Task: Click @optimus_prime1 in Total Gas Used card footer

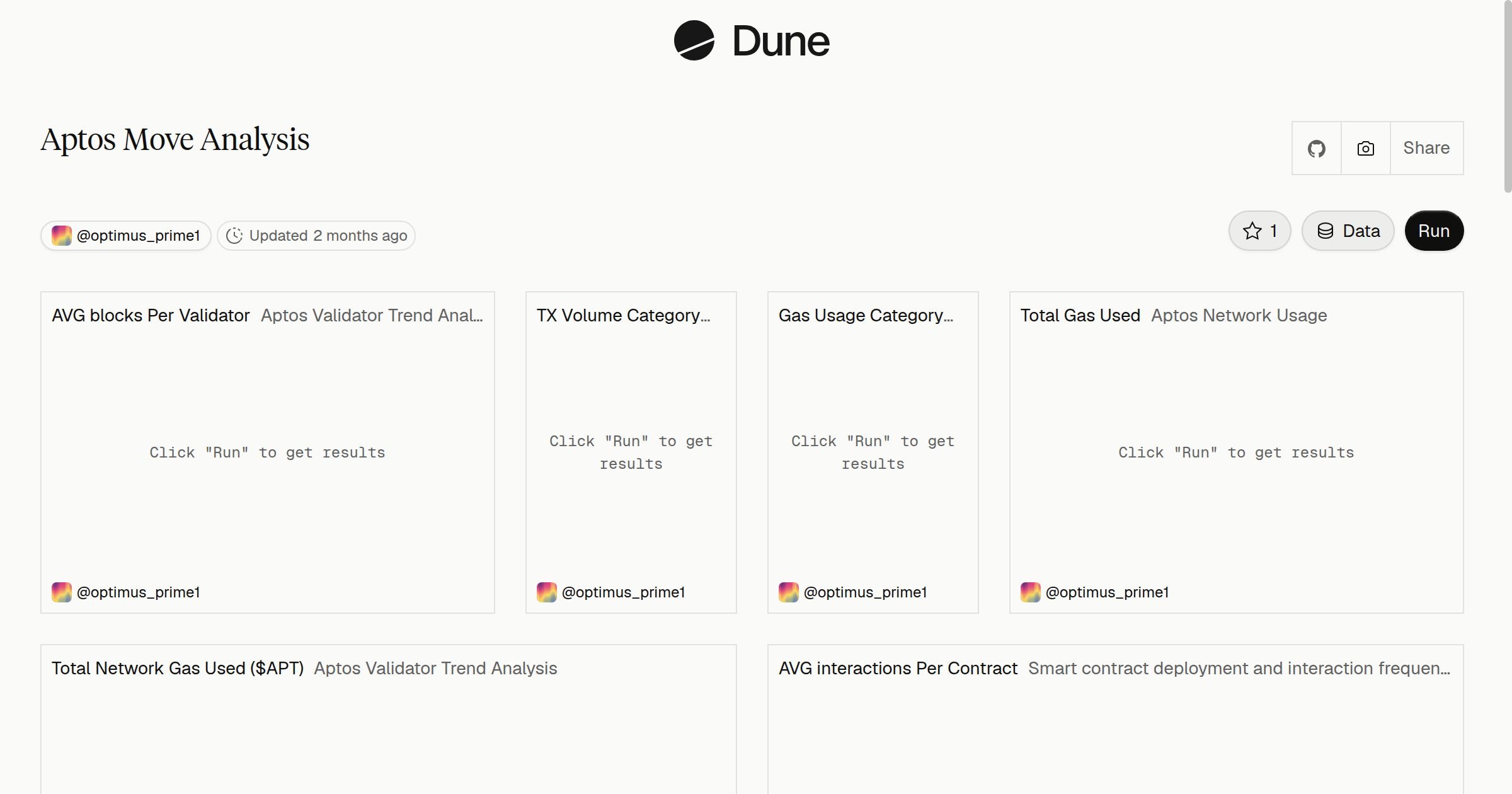Action: click(1107, 592)
